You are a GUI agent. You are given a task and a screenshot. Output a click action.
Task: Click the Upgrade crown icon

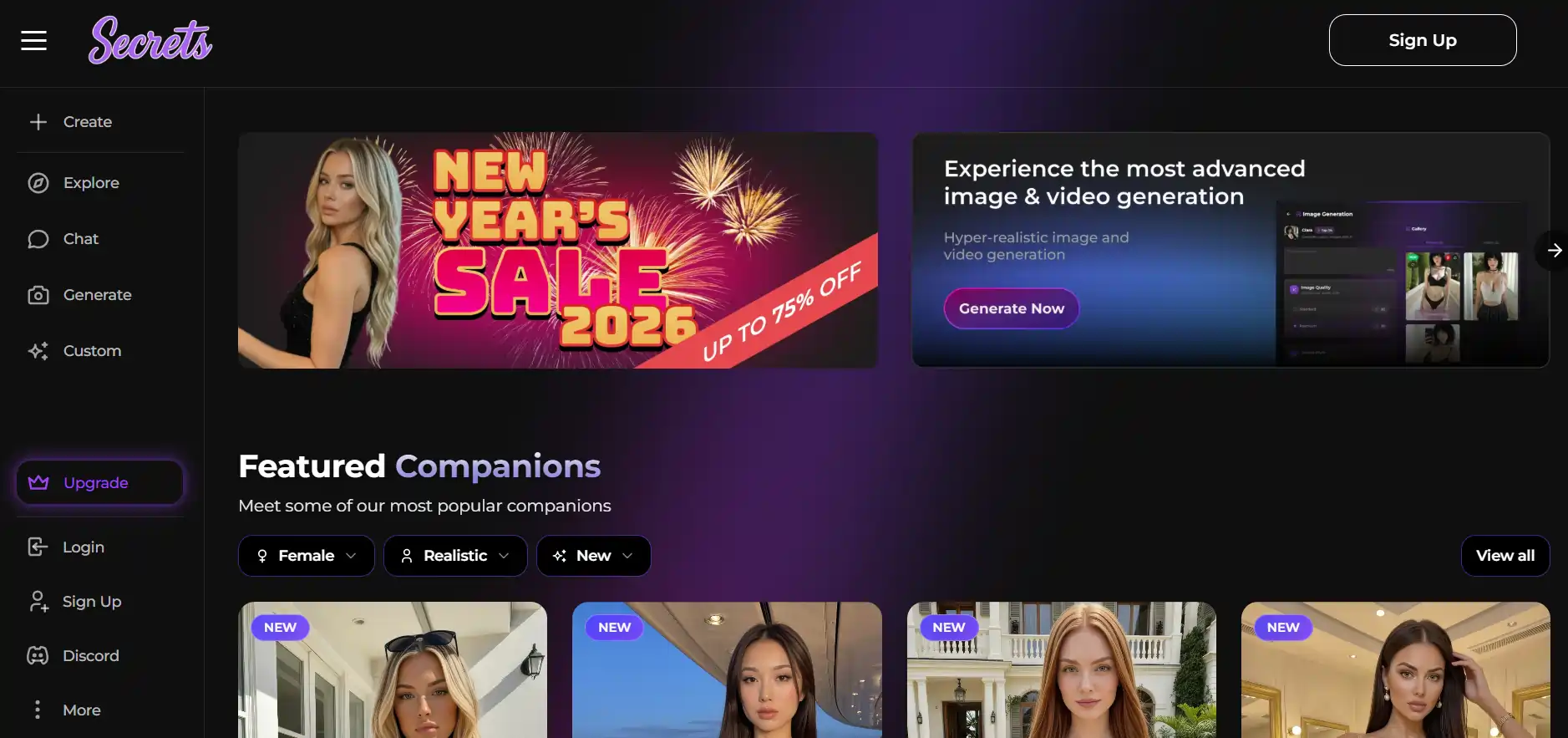[x=38, y=483]
